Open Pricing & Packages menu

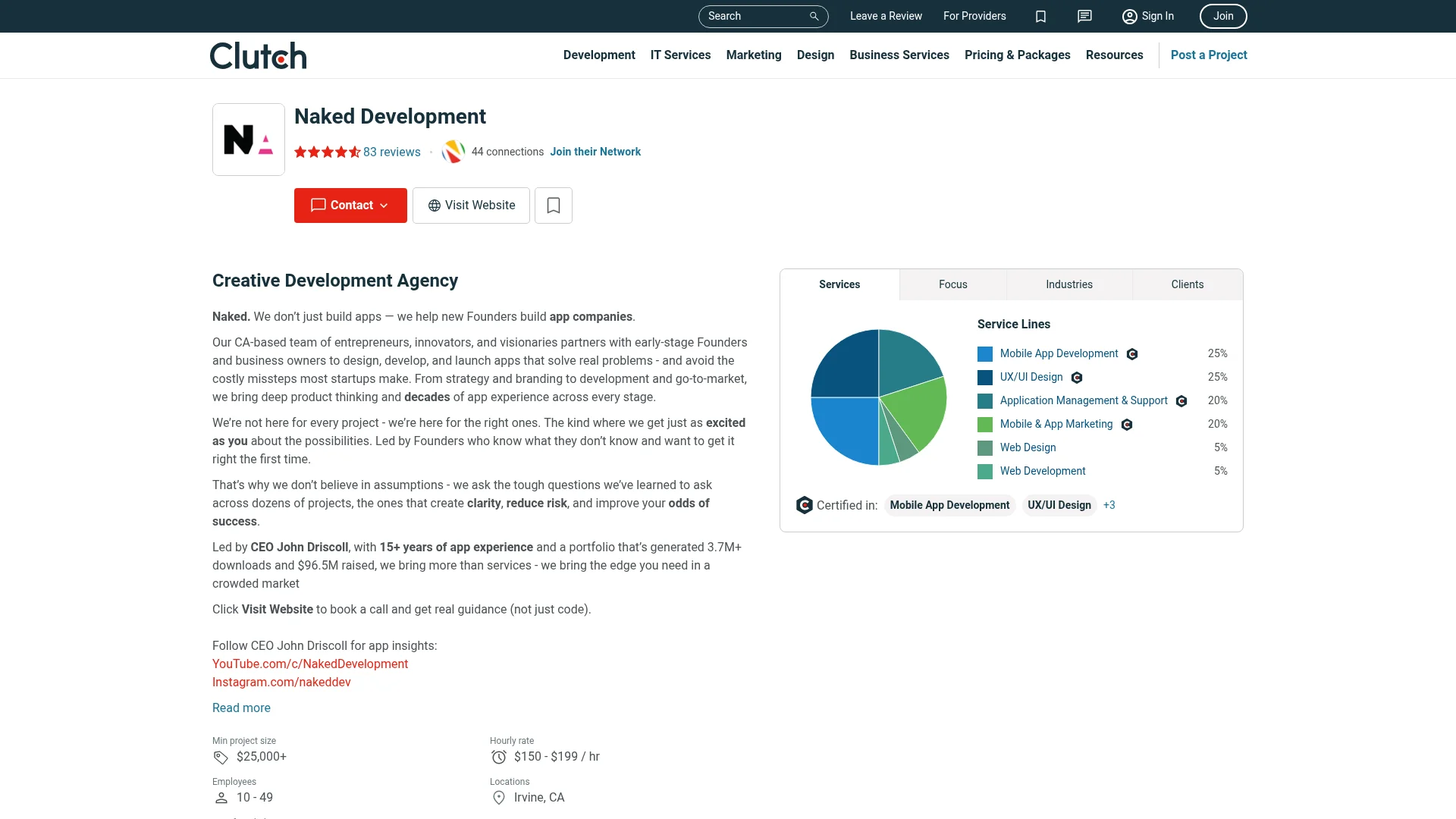[x=1018, y=55]
